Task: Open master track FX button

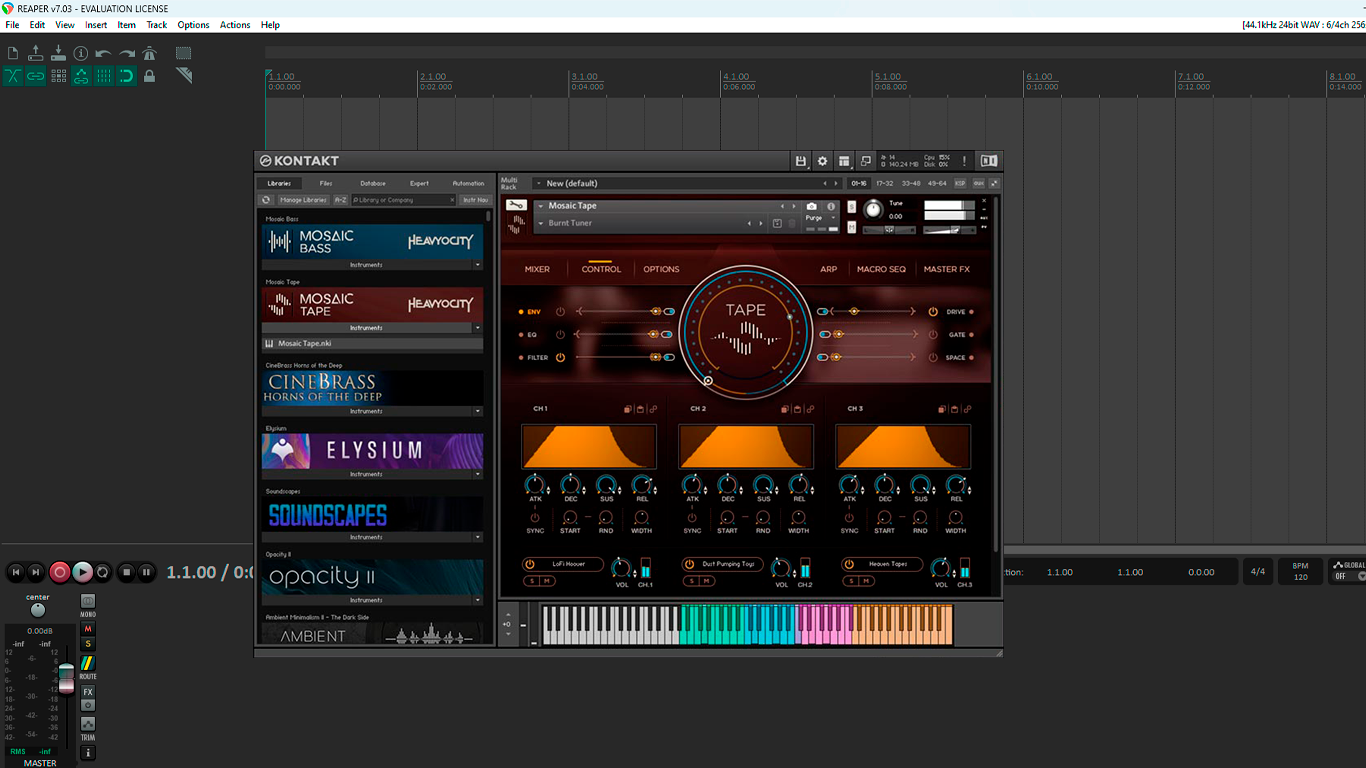Action: pyautogui.click(x=88, y=692)
